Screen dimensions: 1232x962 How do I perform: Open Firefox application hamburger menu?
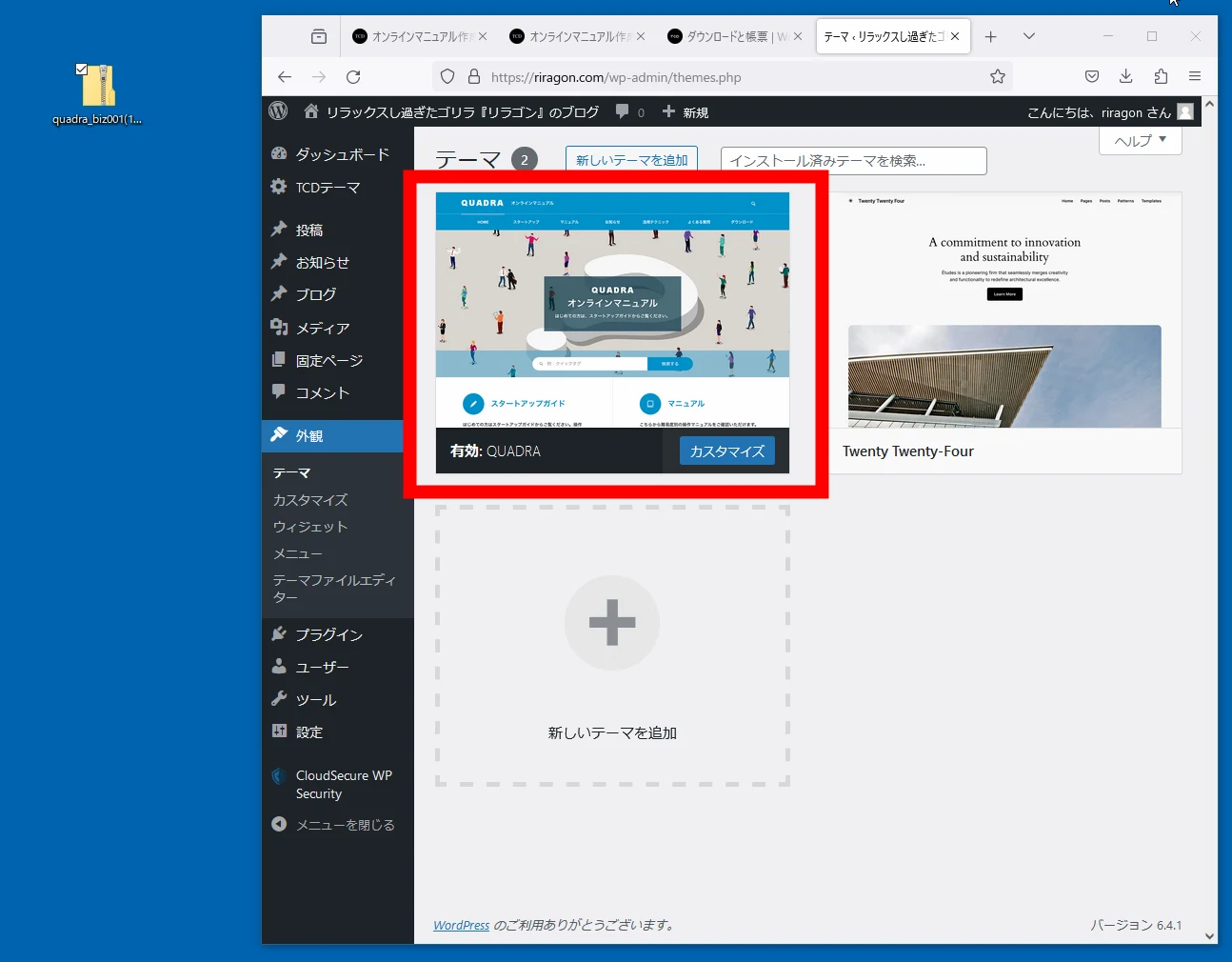(1194, 77)
